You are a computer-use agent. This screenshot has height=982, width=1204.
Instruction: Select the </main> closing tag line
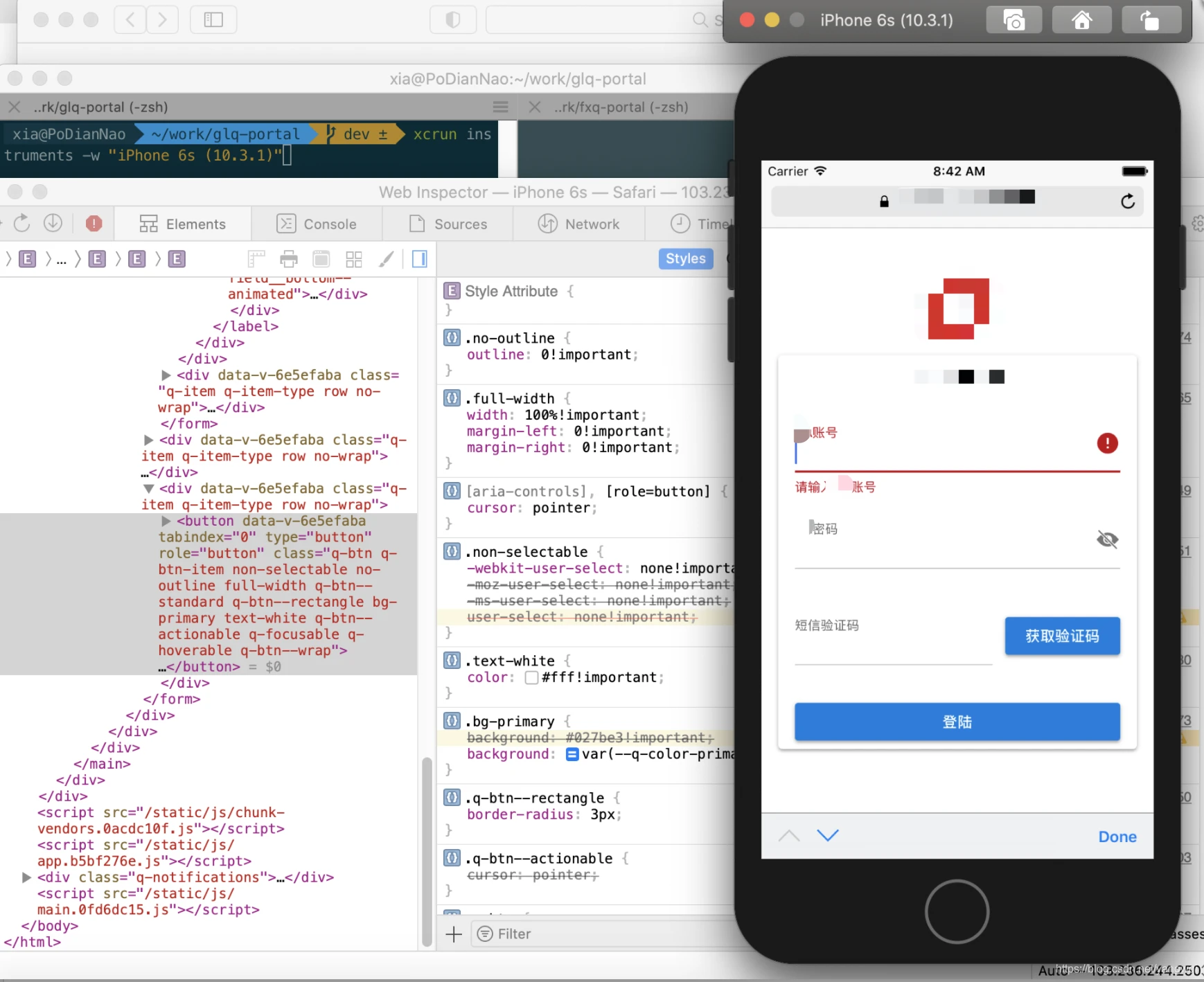(102, 764)
